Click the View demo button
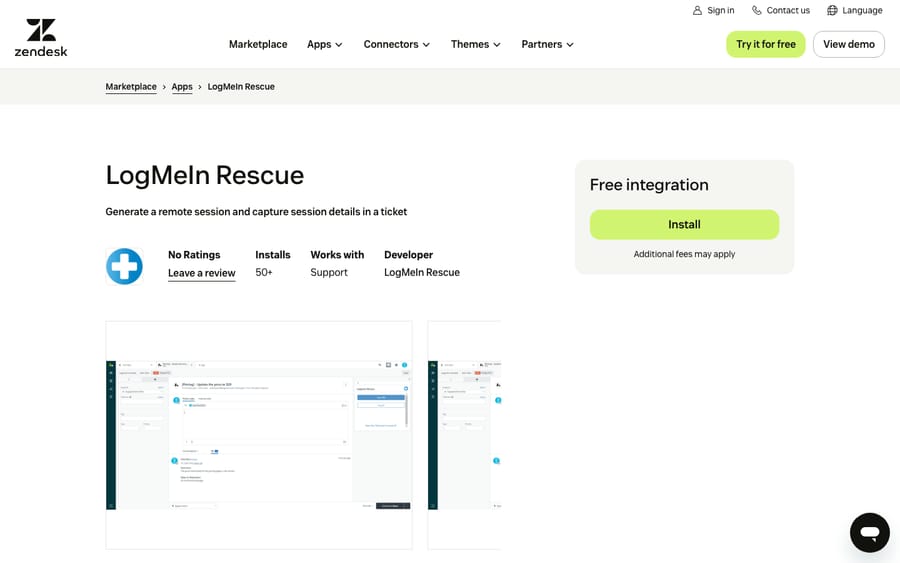The width and height of the screenshot is (900, 563). (x=849, y=44)
